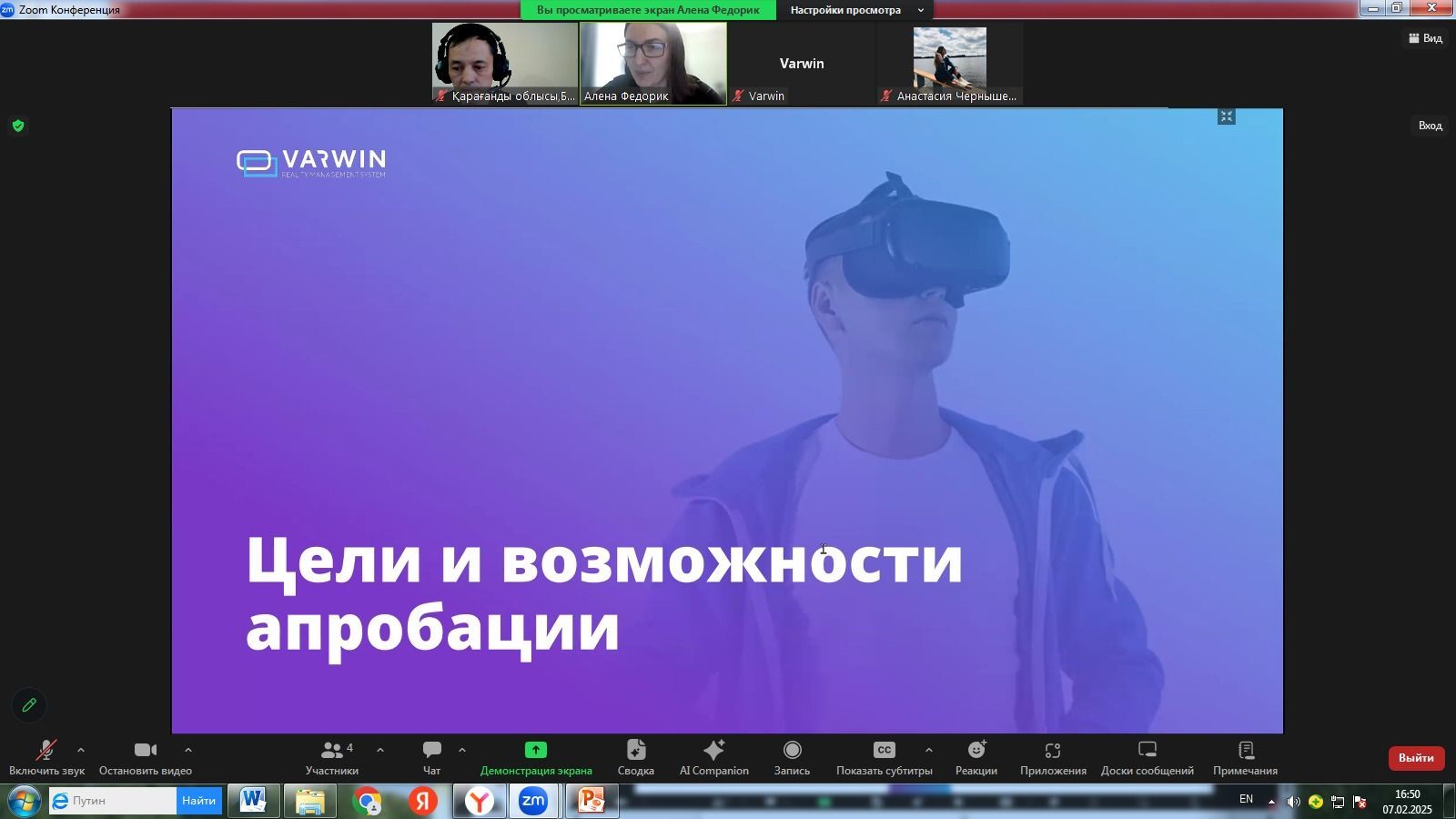Open the Participants panel
The width and height of the screenshot is (1456, 819).
331,757
